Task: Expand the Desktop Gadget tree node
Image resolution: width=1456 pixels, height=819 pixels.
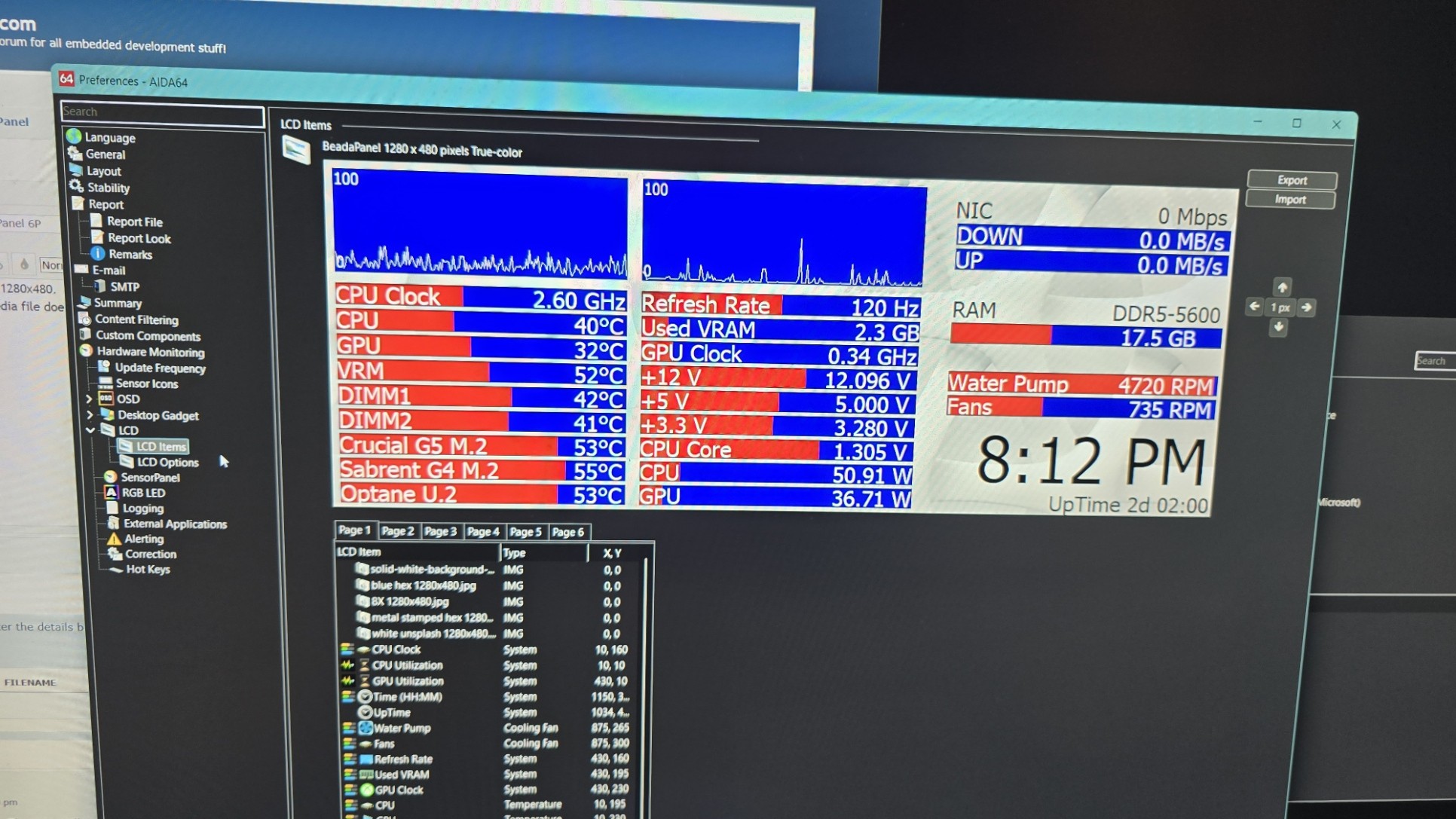Action: coord(89,414)
